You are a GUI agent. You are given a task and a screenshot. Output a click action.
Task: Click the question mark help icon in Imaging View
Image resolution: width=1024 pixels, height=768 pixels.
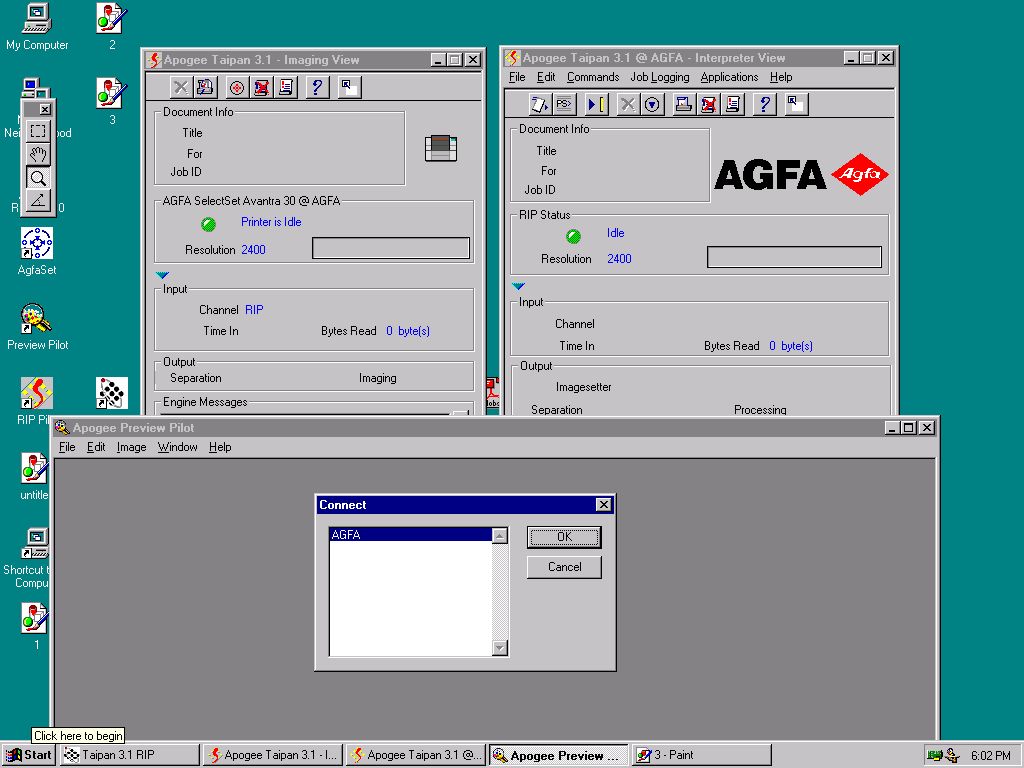[x=317, y=87]
